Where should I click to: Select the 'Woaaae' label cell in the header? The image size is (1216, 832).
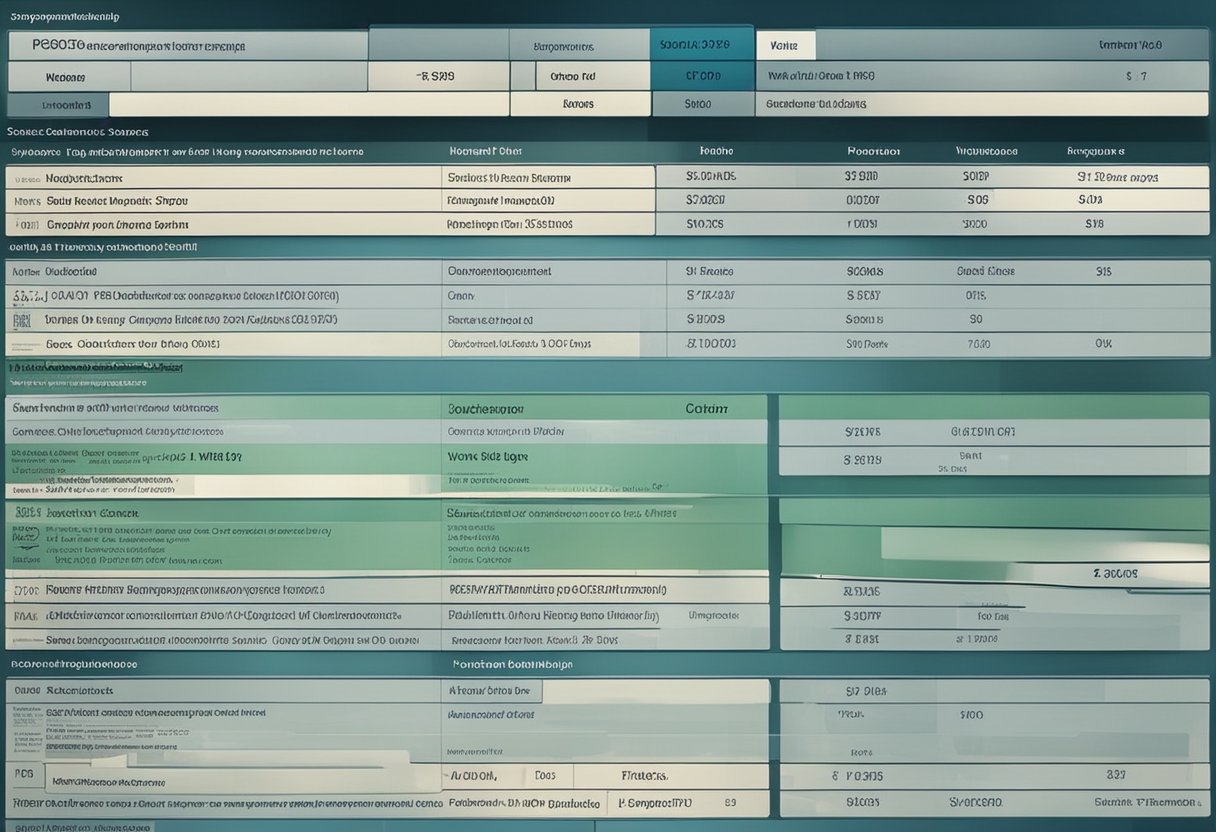68,77
